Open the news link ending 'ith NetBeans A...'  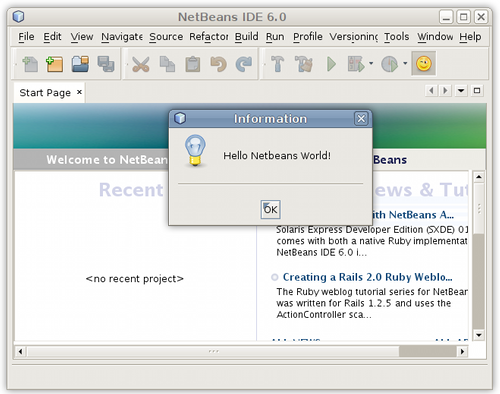(x=413, y=215)
